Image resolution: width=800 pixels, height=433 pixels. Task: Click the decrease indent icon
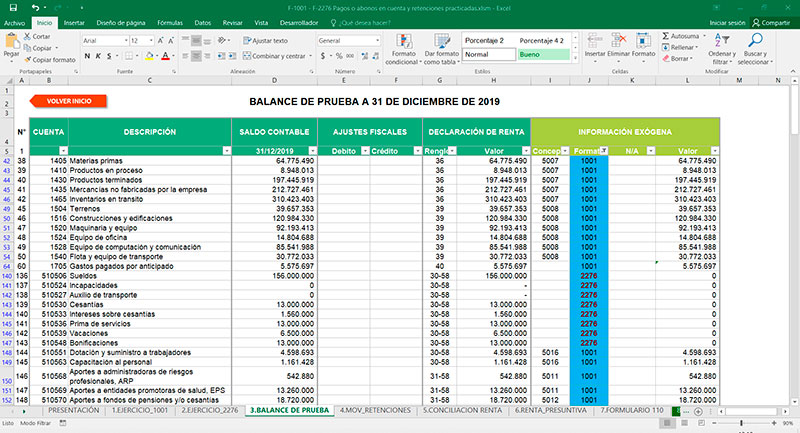click(221, 56)
